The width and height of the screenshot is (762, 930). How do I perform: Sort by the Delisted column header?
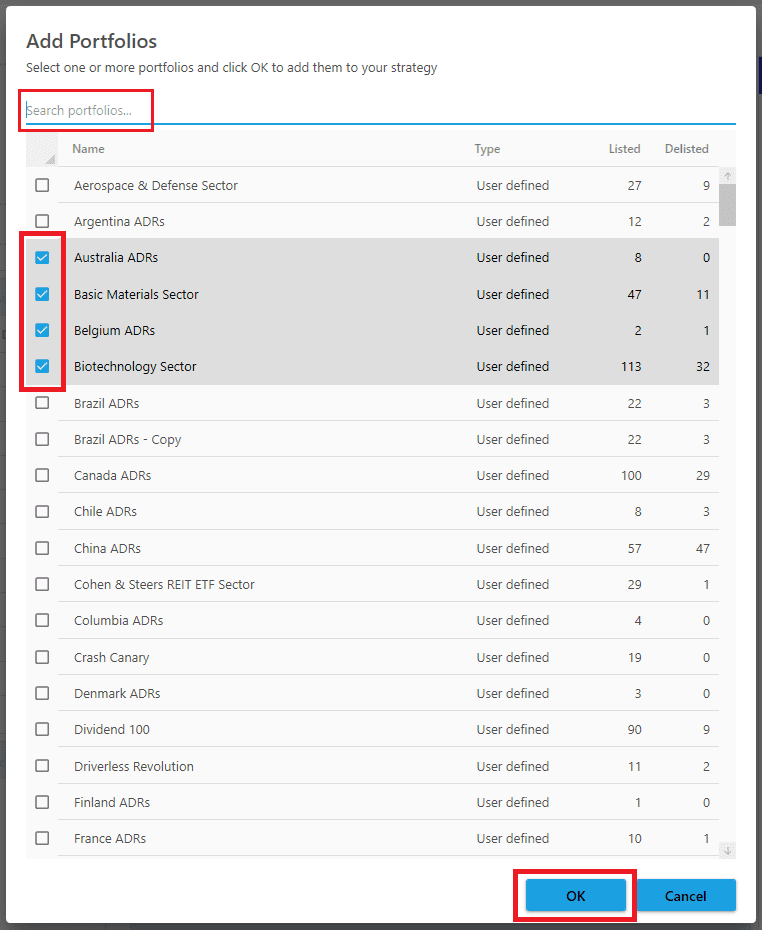pyautogui.click(x=686, y=149)
